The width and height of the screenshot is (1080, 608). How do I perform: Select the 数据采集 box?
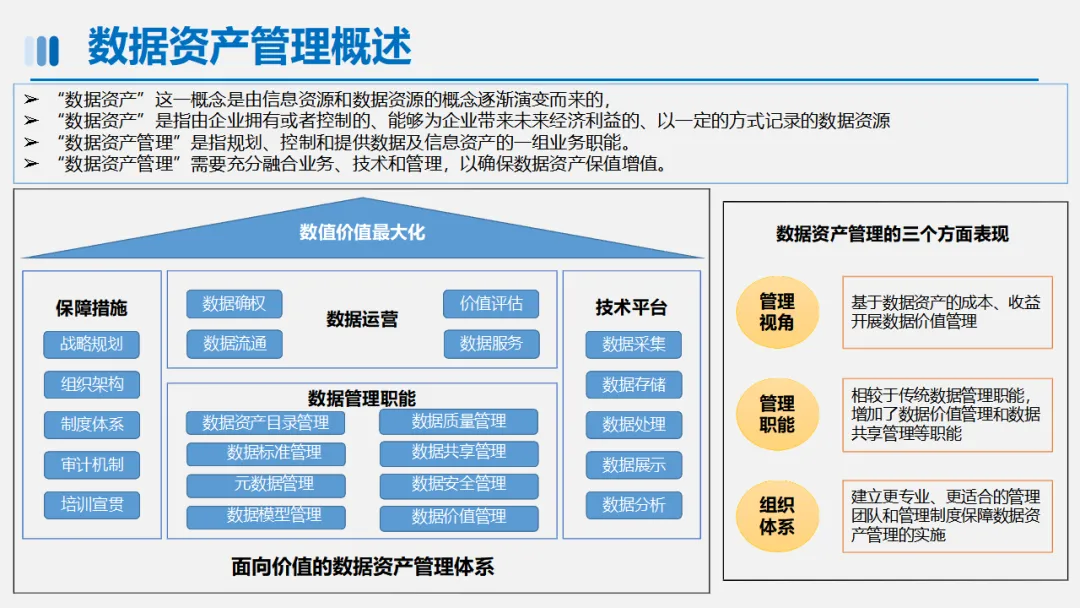(634, 344)
